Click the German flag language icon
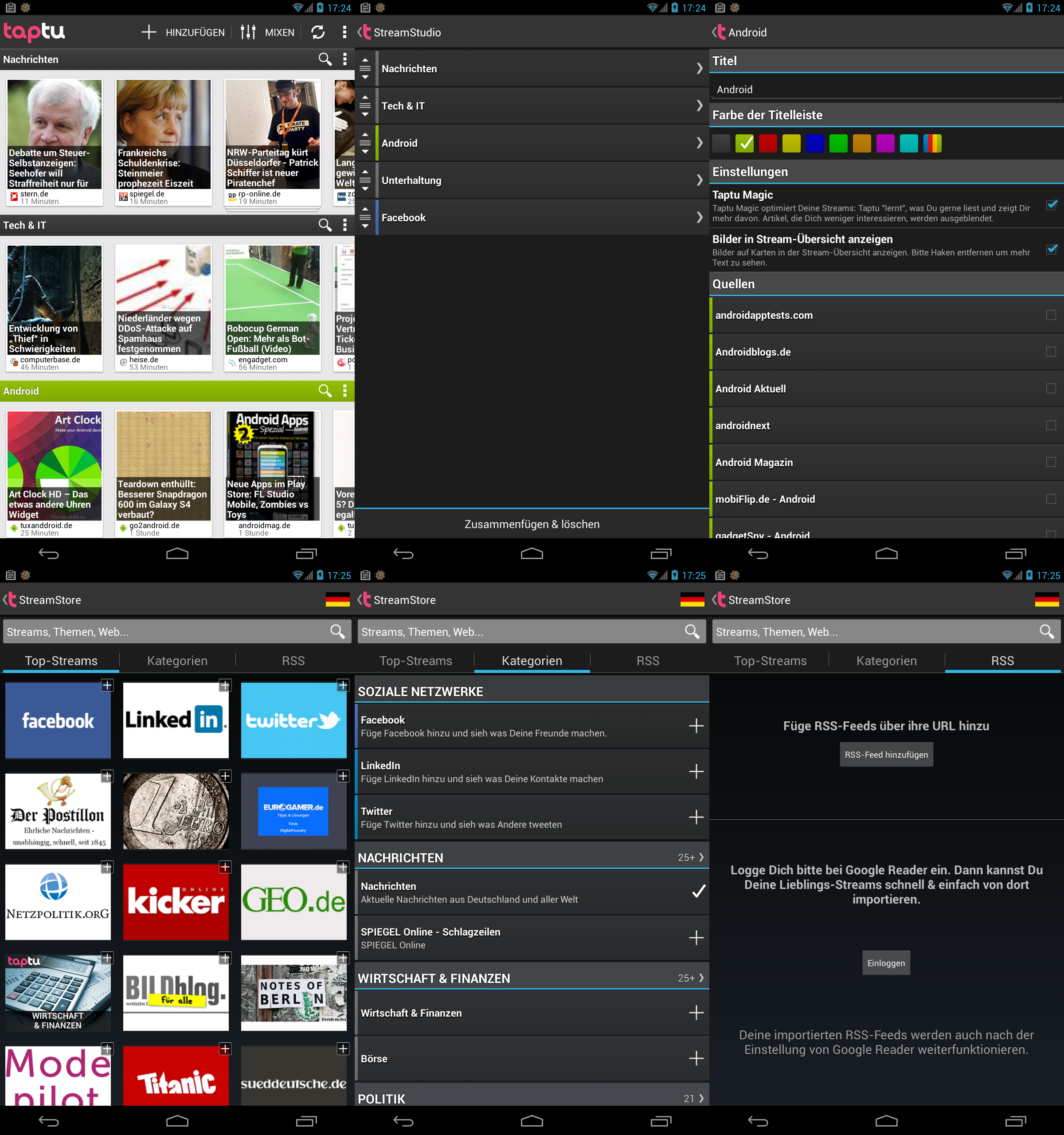The image size is (1064, 1135). coord(337,599)
